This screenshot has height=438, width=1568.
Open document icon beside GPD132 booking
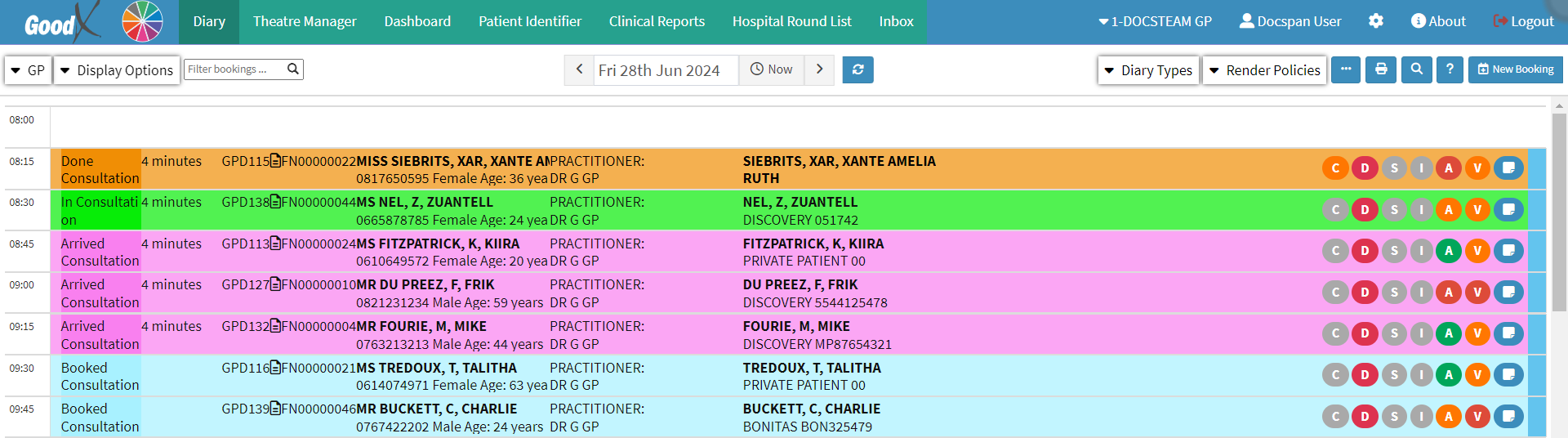(x=275, y=327)
